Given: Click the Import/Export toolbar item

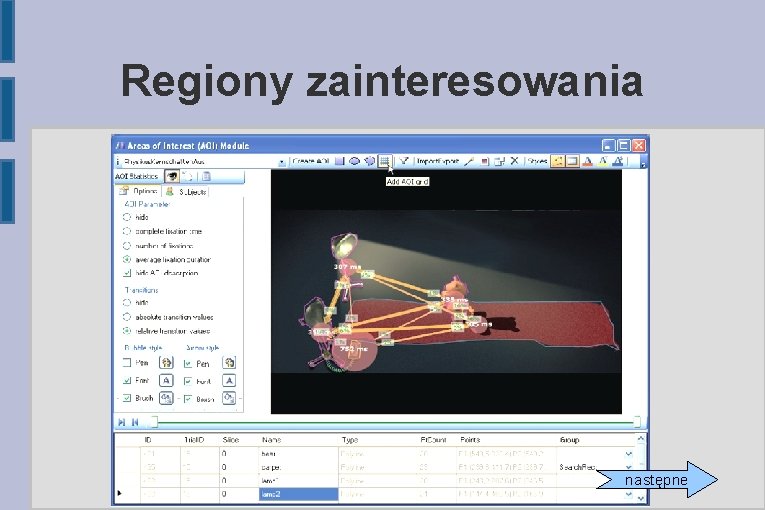Looking at the screenshot, I should [438, 161].
